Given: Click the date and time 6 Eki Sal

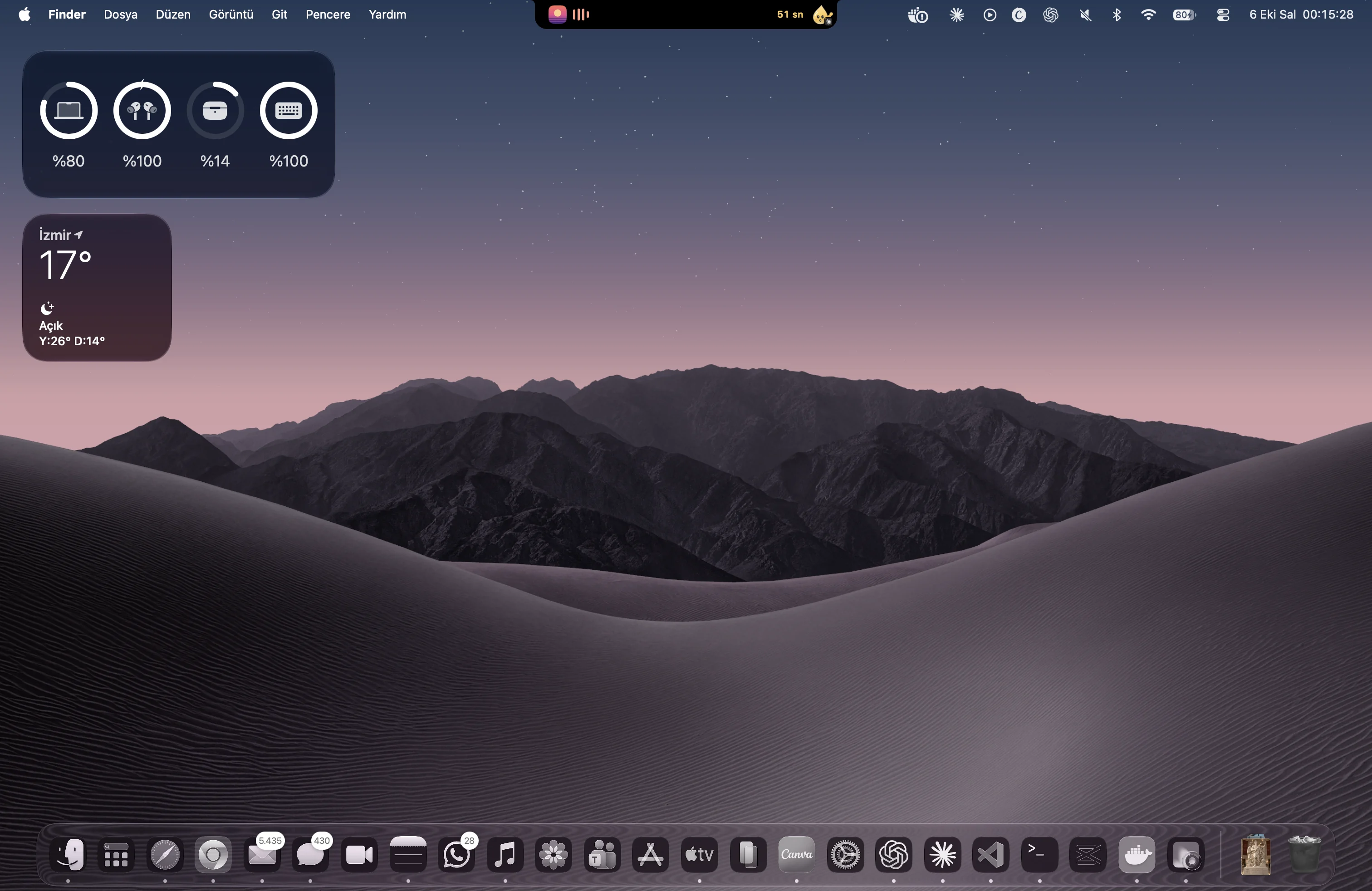Looking at the screenshot, I should 1301,15.
